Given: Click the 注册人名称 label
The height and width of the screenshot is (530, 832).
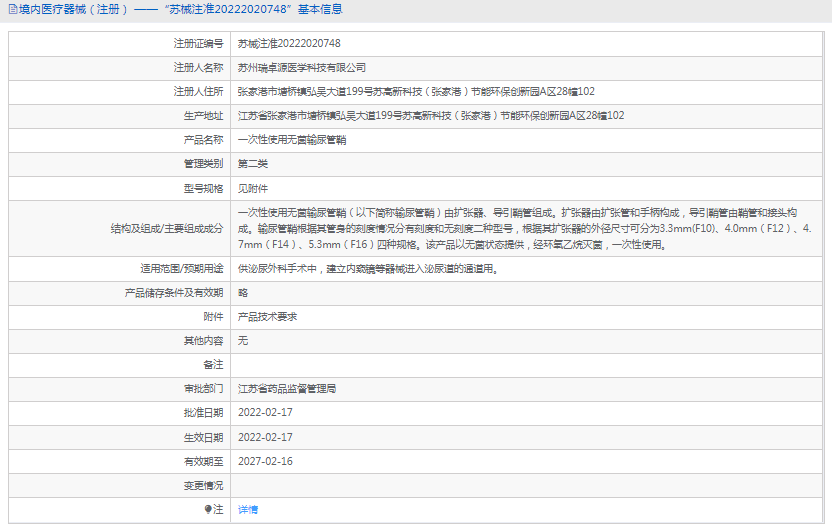Looking at the screenshot, I should click(x=198, y=67).
